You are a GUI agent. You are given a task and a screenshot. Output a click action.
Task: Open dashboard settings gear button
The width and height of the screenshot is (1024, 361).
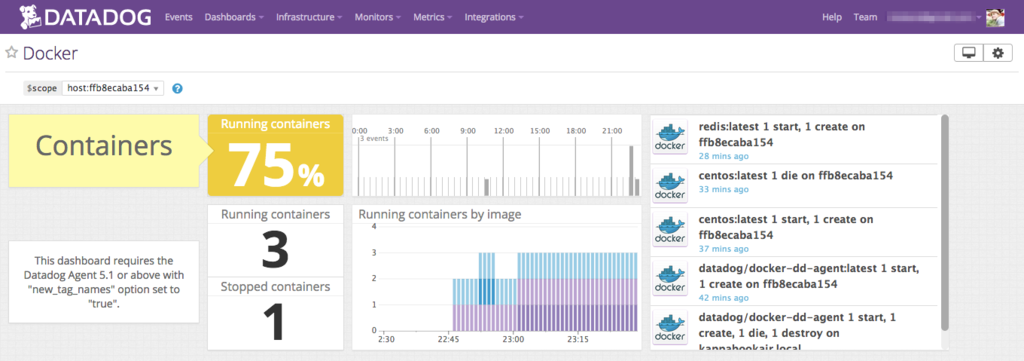tap(998, 54)
